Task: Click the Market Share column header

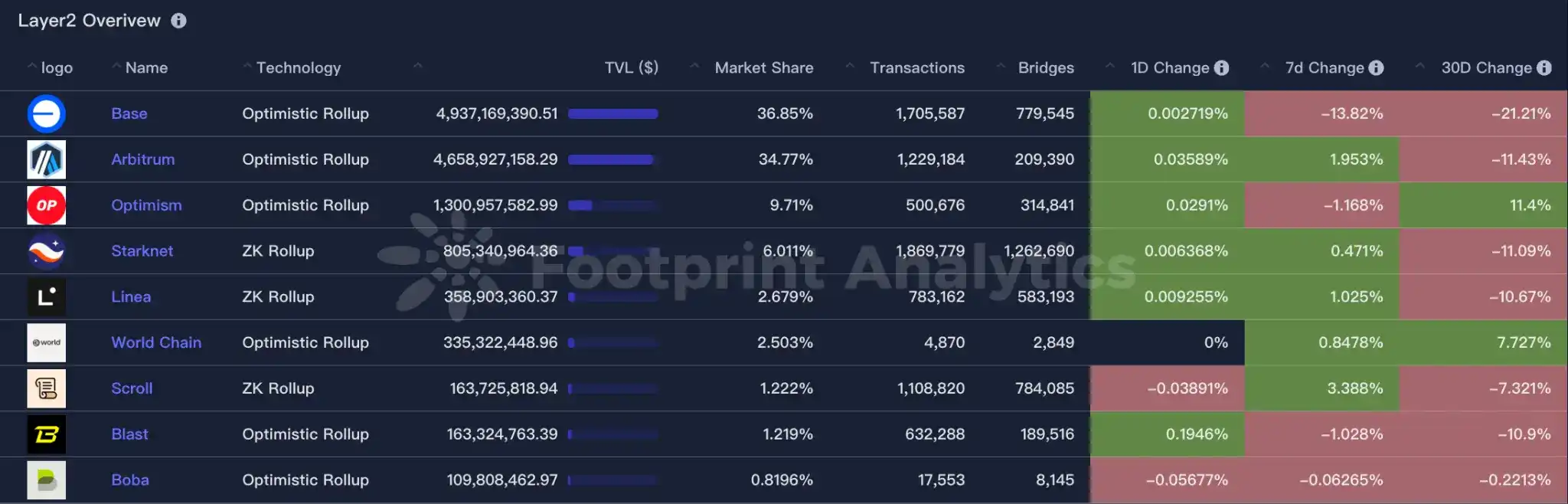Action: (763, 67)
